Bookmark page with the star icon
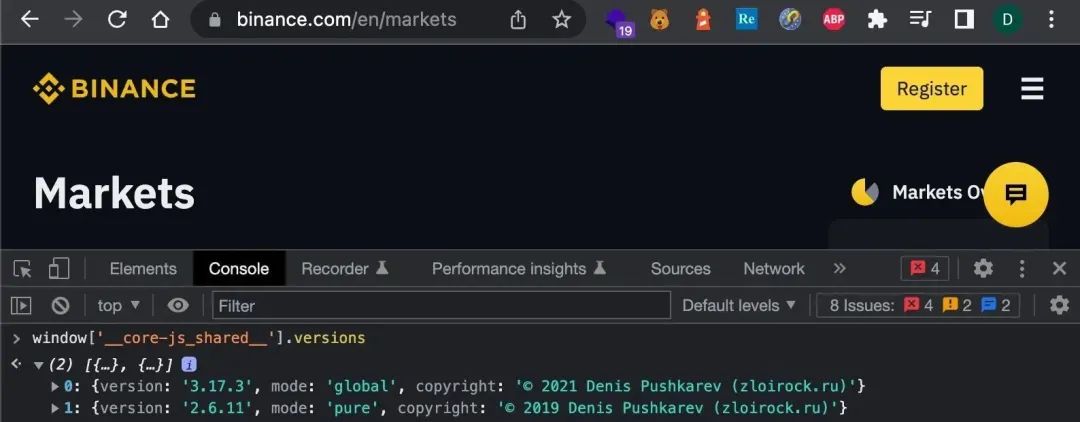Image resolution: width=1080 pixels, height=422 pixels. tap(561, 19)
